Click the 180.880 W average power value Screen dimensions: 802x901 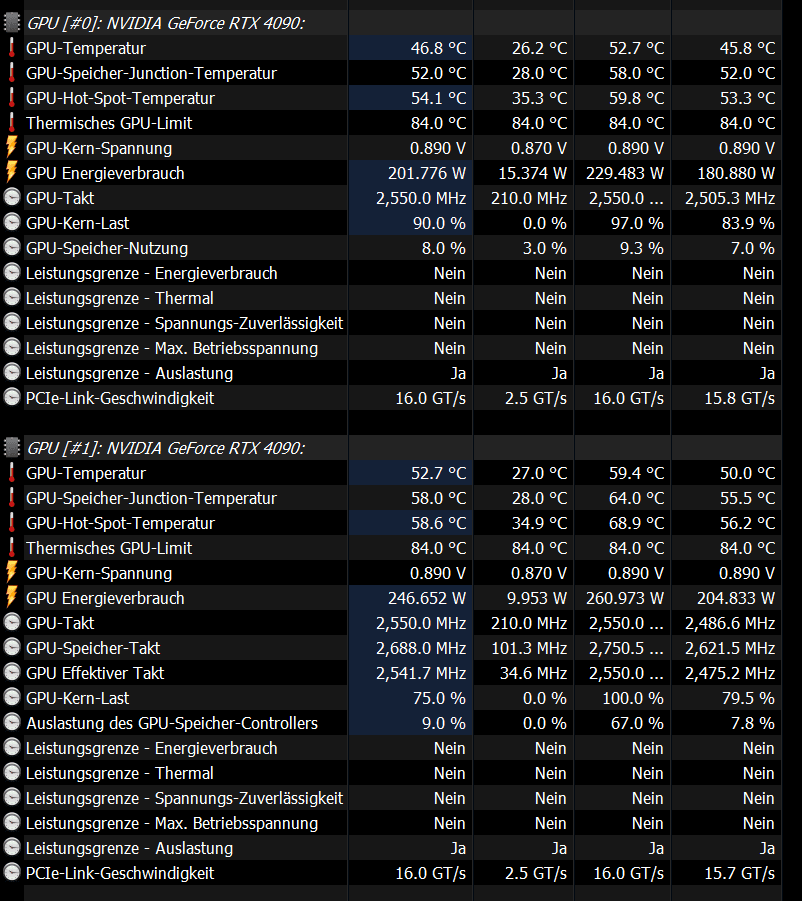pyautogui.click(x=736, y=173)
